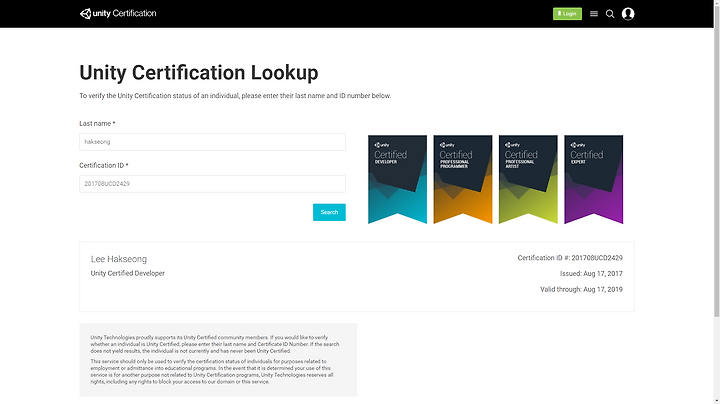The height and width of the screenshot is (404, 720).
Task: Open the hamburger menu icon
Action: (x=594, y=14)
